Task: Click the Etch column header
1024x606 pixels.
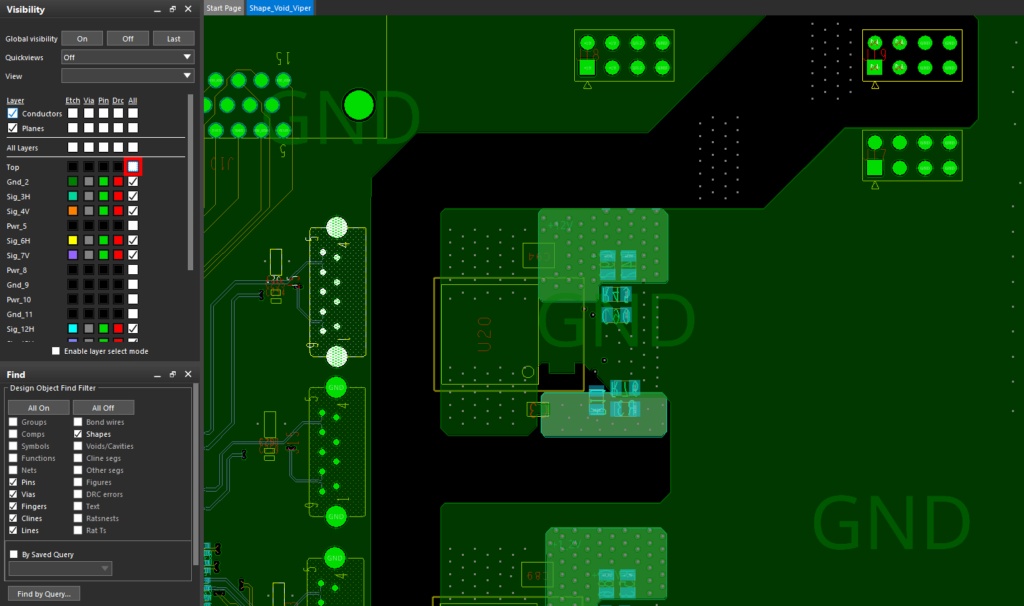Action: pos(72,101)
